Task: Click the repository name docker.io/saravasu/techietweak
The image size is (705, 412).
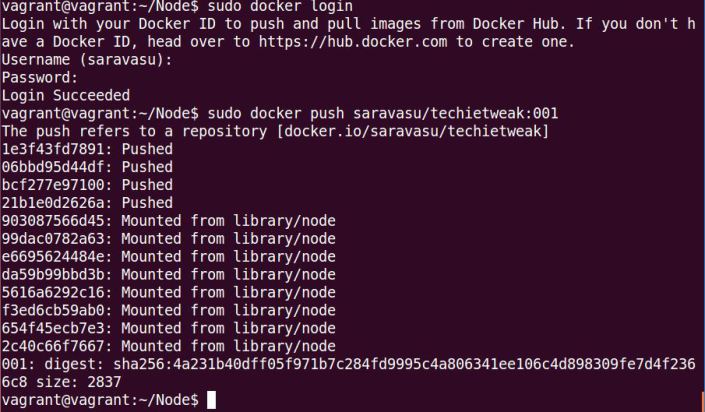Action: [413, 131]
